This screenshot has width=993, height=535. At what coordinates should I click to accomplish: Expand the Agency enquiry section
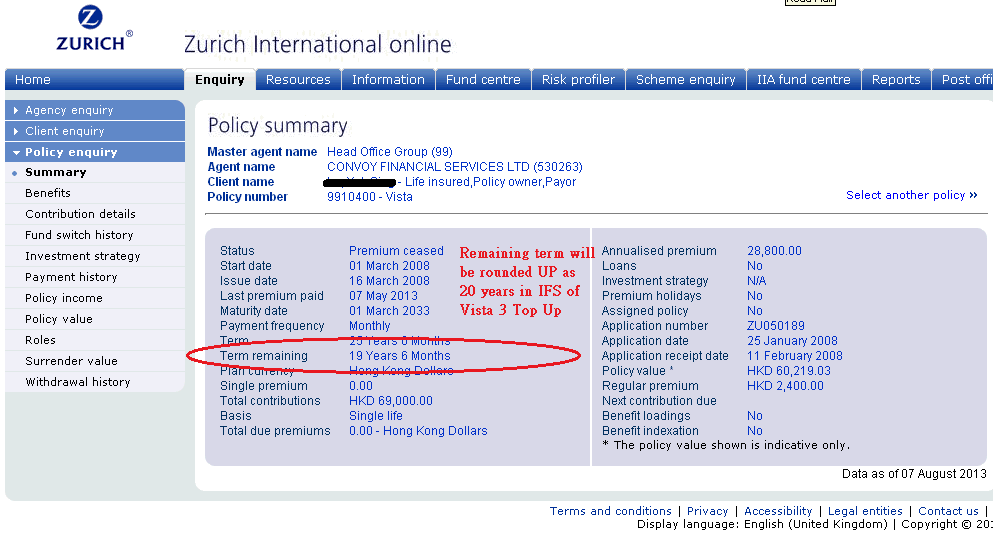(69, 110)
